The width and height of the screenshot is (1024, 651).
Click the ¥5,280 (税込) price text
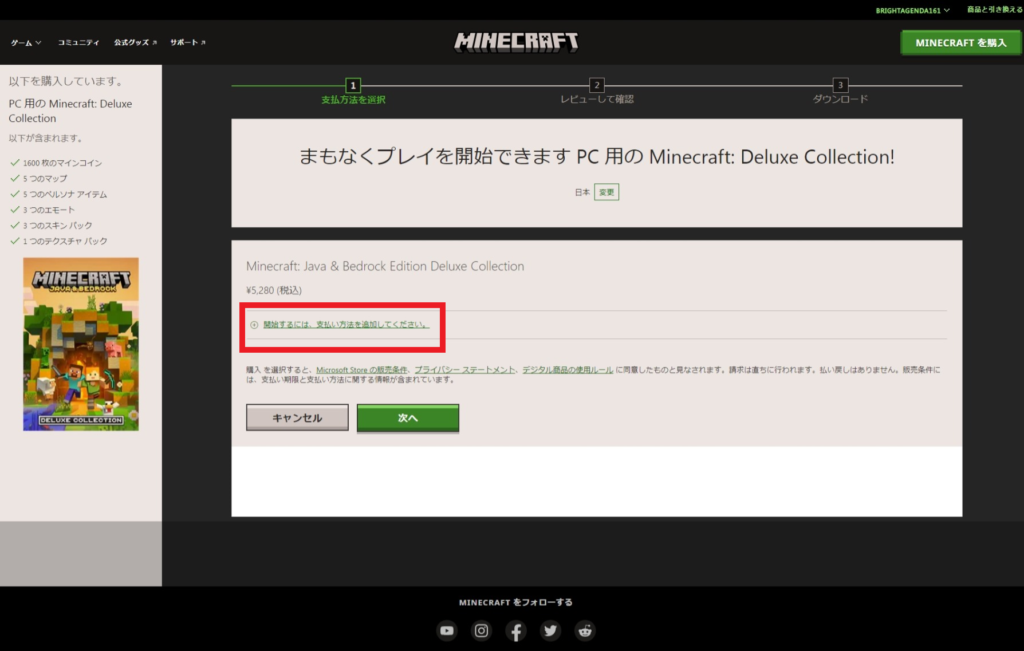(274, 290)
